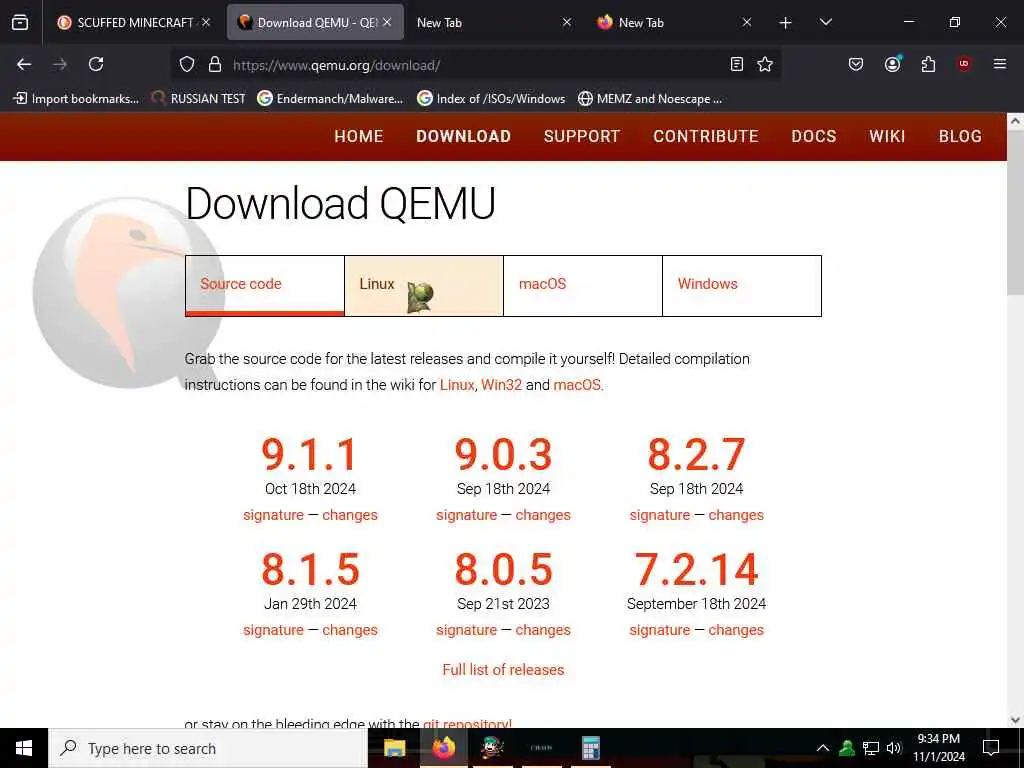Open notification center icon

991,748
